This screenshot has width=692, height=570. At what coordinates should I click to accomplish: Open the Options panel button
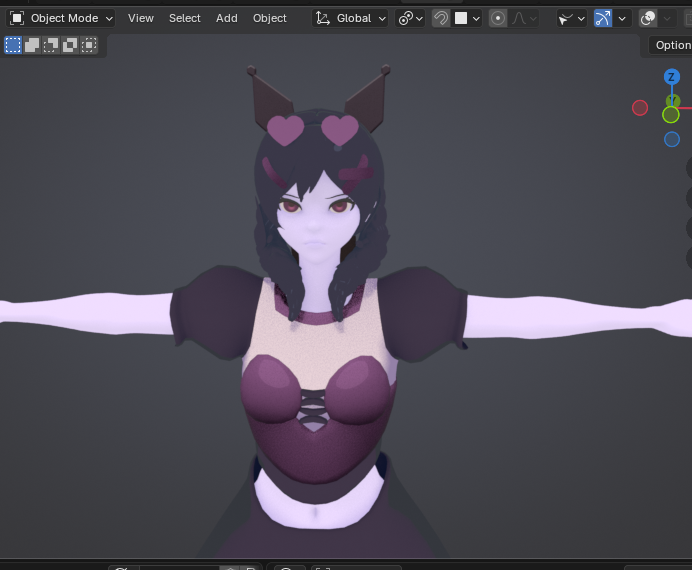pyautogui.click(x=672, y=45)
